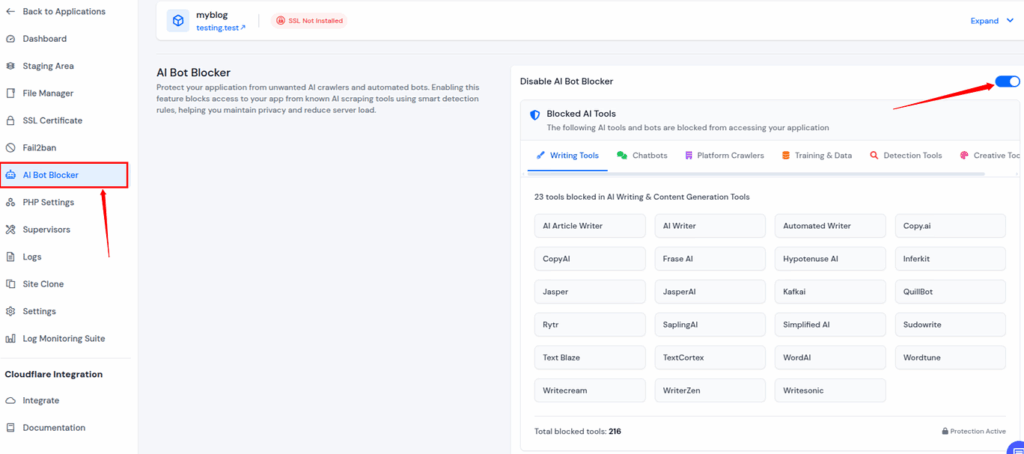Click the QuillBot blocked tool chip

(x=950, y=292)
